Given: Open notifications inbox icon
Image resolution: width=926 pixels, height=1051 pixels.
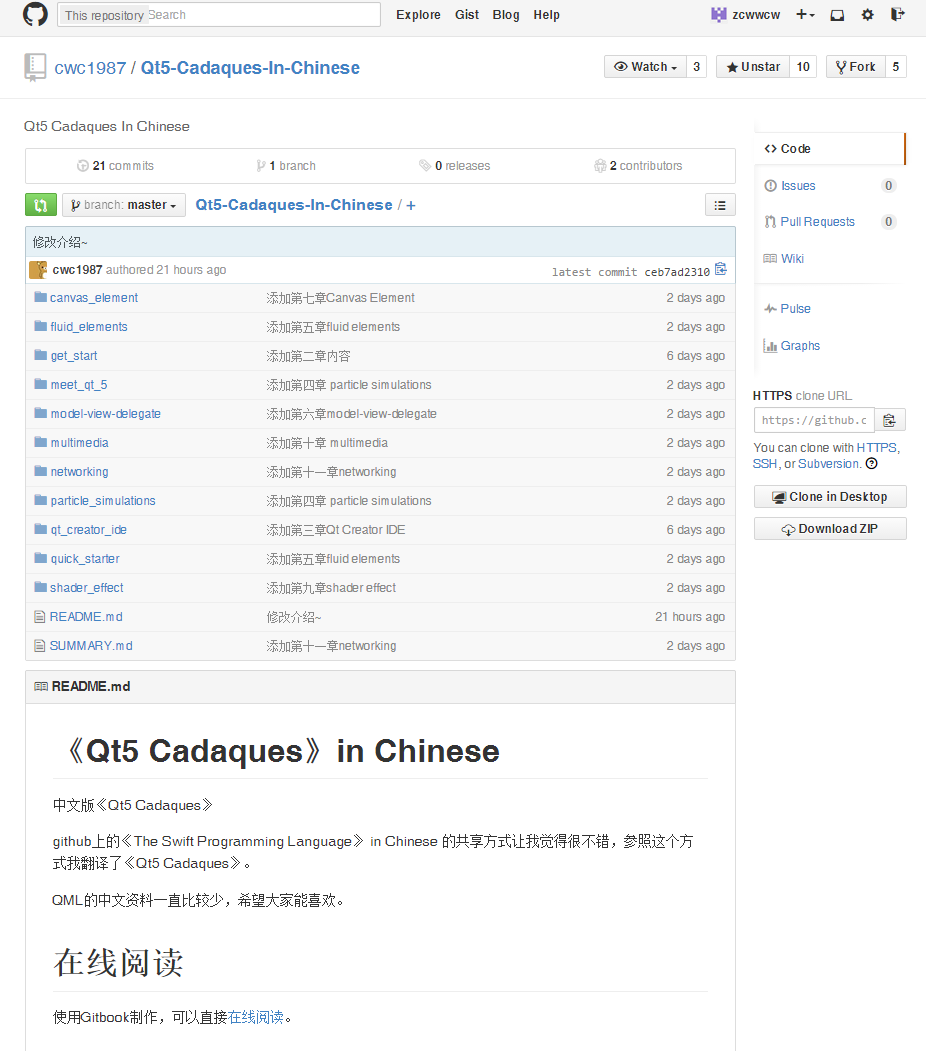Looking at the screenshot, I should click(837, 15).
